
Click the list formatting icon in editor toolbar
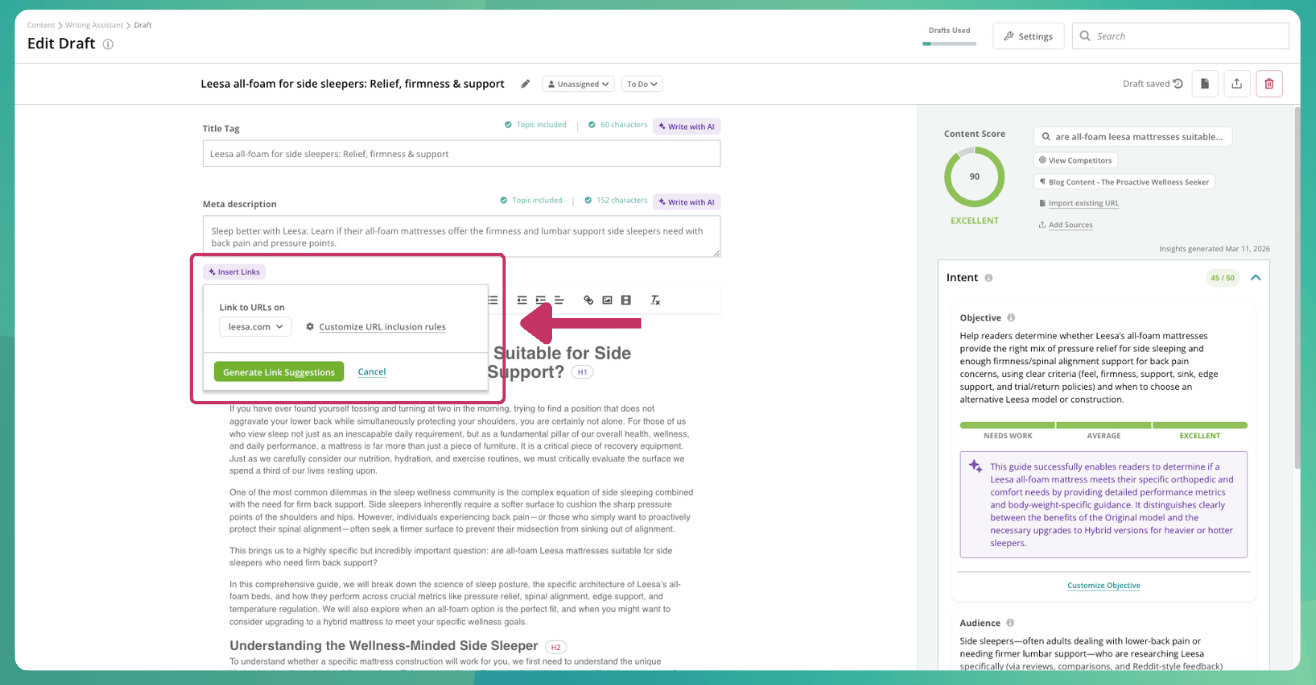pyautogui.click(x=493, y=300)
